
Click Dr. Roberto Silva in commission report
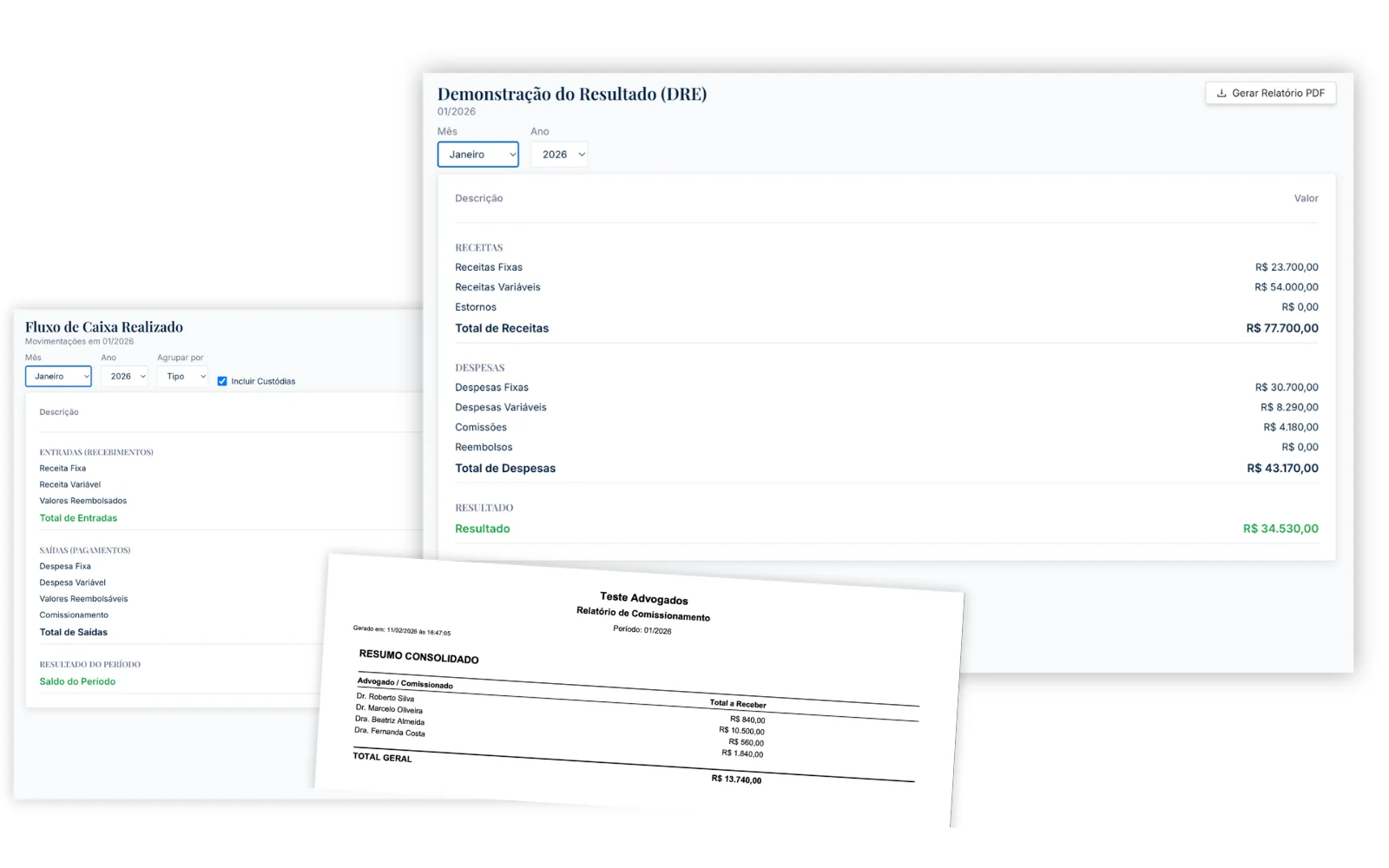(x=385, y=697)
